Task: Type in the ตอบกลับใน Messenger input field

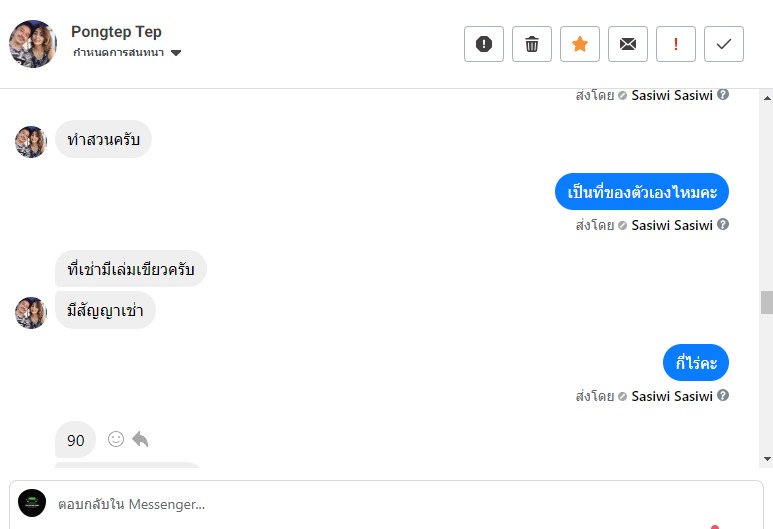Action: [x=400, y=504]
